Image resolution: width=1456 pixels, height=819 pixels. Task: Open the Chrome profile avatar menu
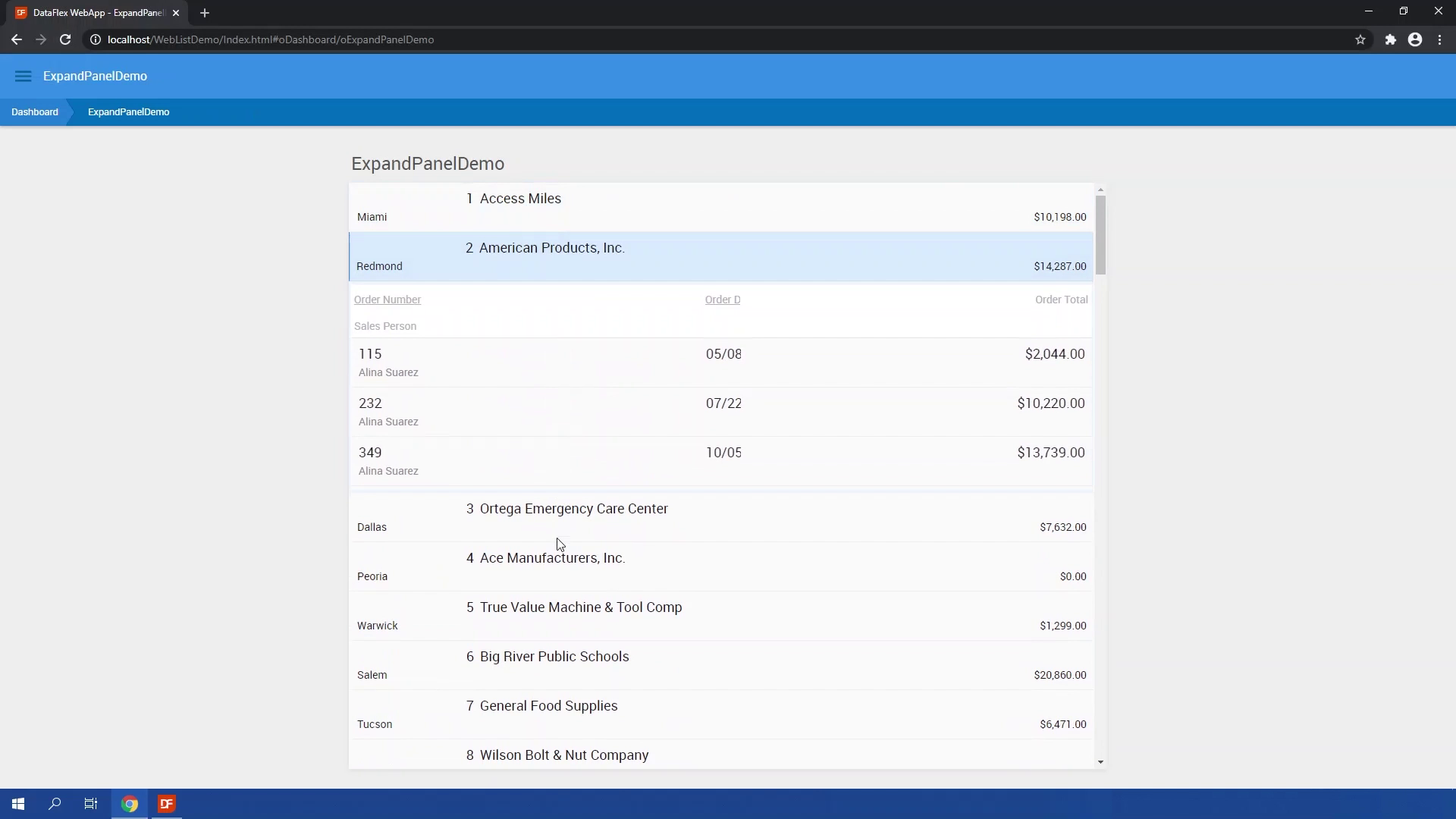click(x=1414, y=39)
